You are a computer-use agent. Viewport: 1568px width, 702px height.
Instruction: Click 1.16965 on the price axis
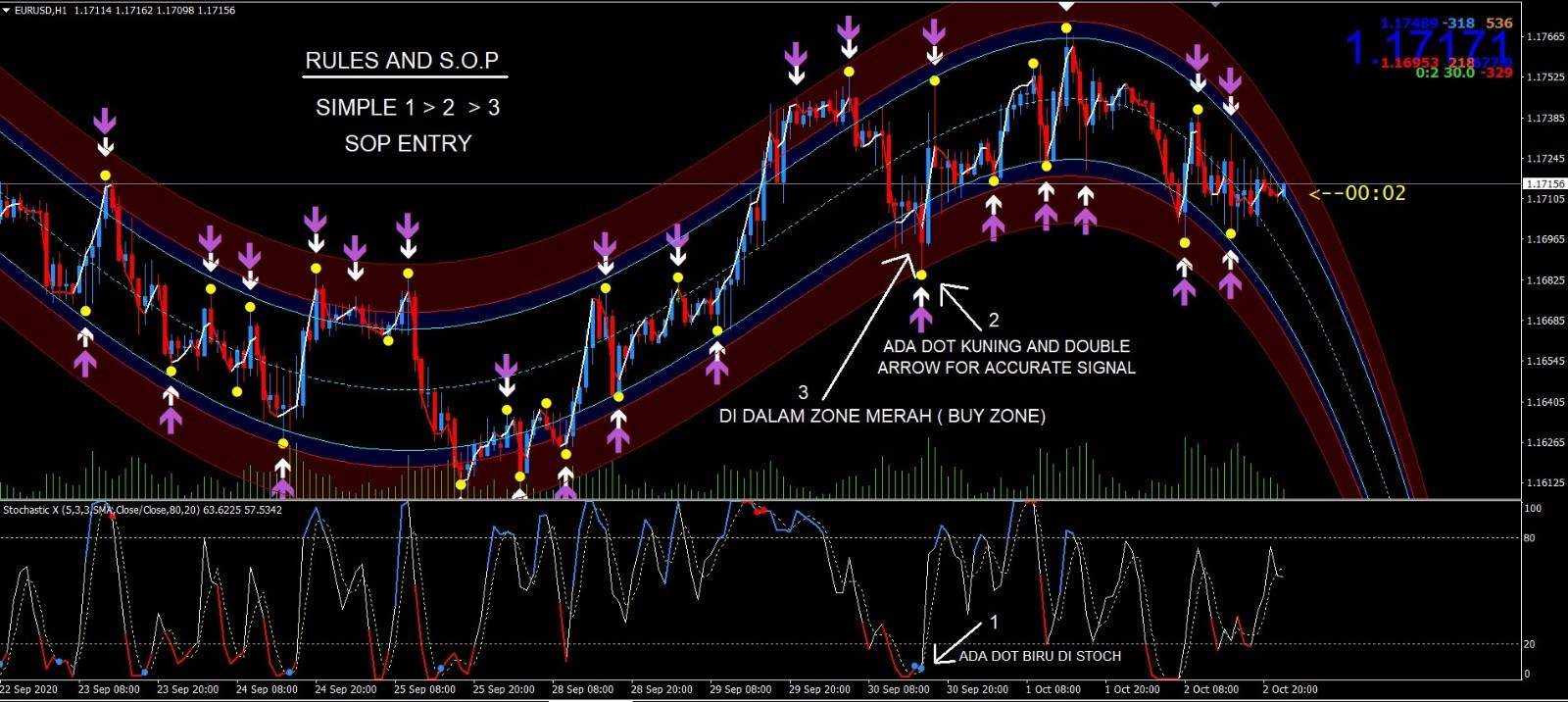(x=1545, y=239)
